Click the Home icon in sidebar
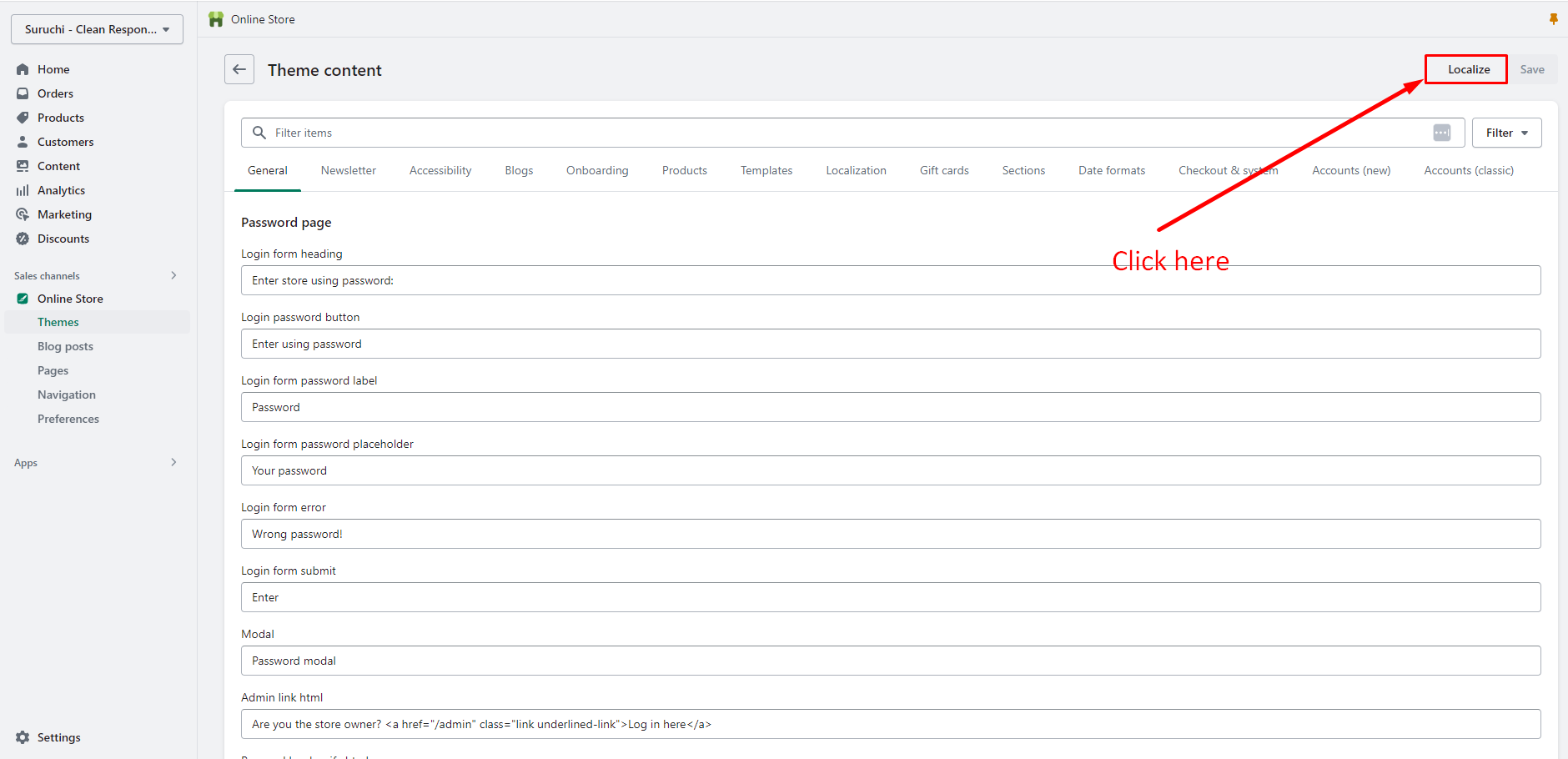This screenshot has height=759, width=1568. point(23,69)
